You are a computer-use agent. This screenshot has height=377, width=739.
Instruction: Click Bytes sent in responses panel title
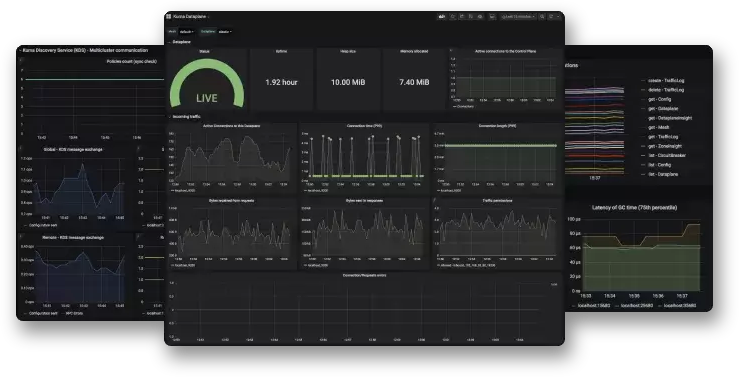[364, 200]
